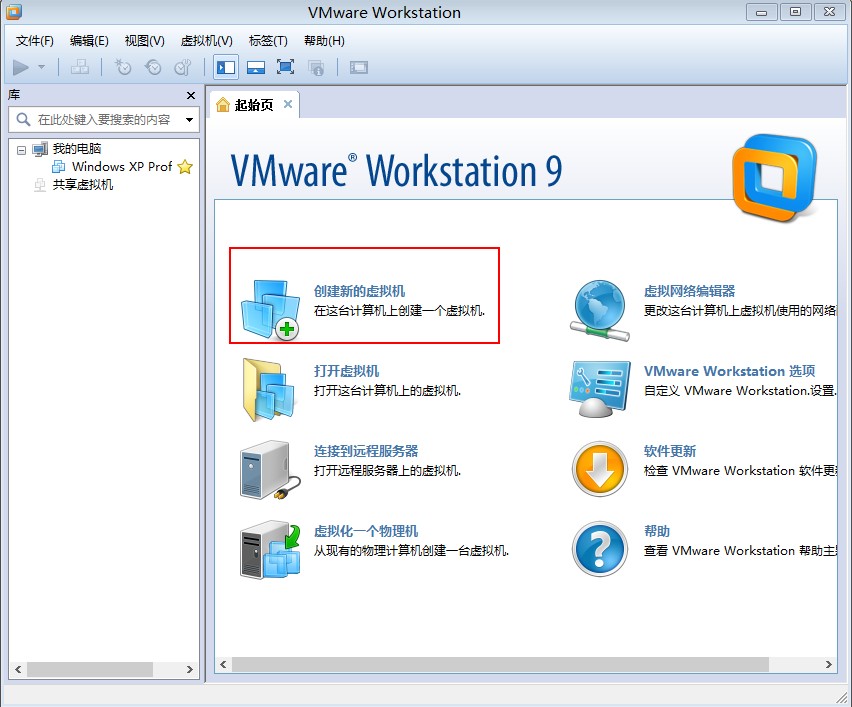
Task: Click the 帮助 question mark icon
Action: (600, 549)
